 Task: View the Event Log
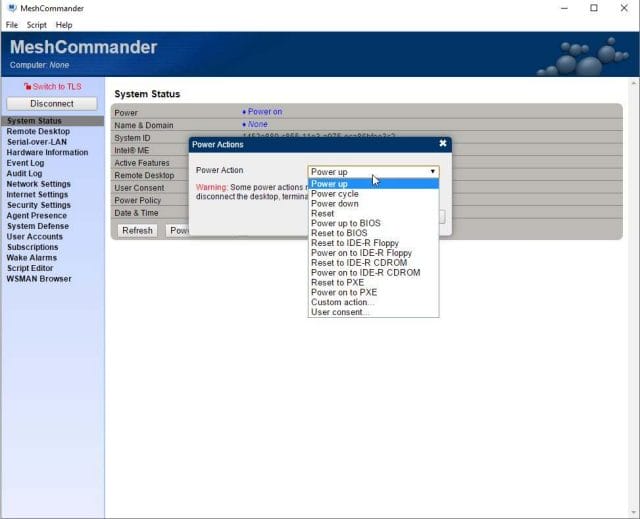point(25,163)
